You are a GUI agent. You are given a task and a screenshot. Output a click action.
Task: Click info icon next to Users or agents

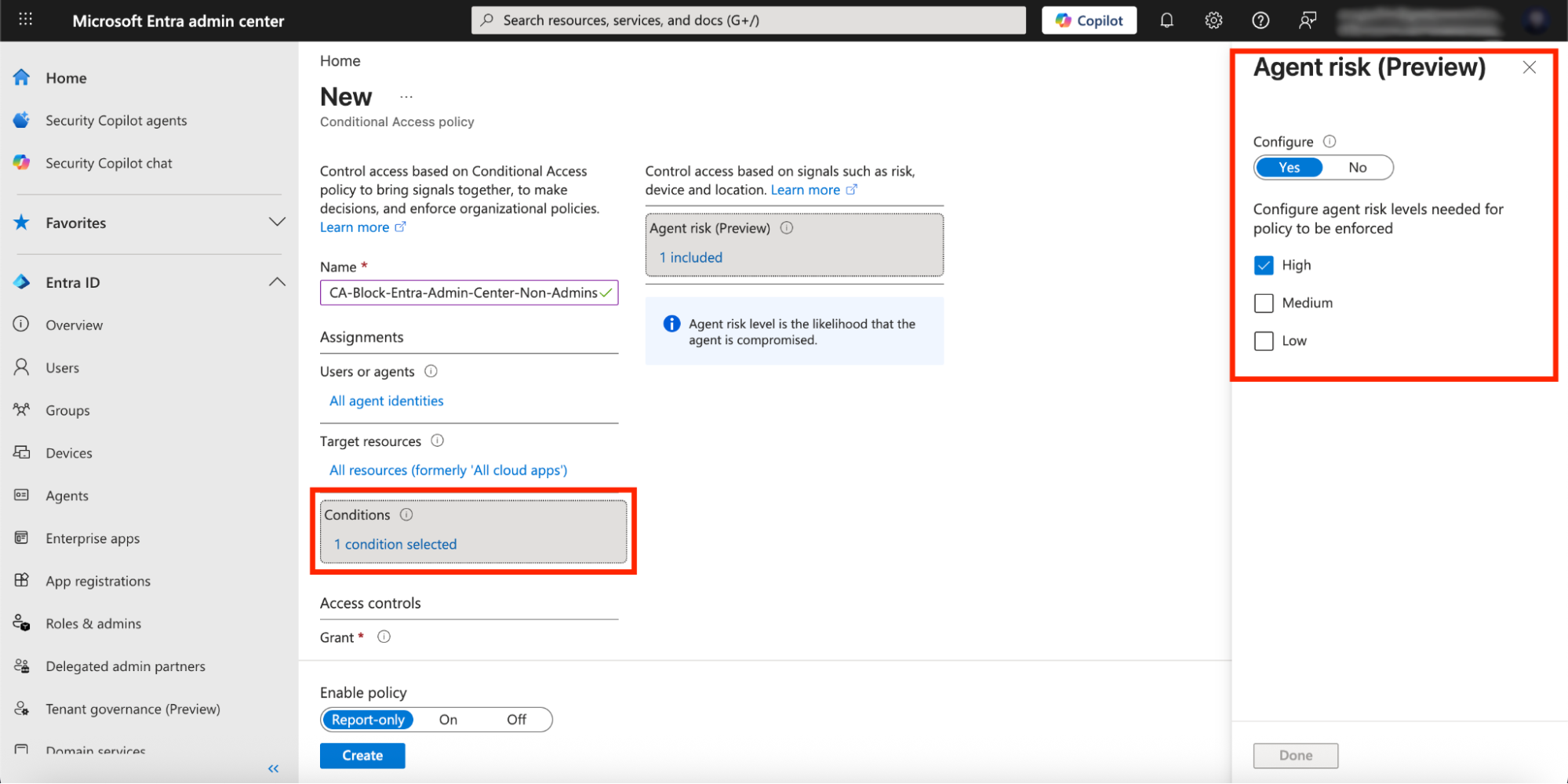click(431, 371)
